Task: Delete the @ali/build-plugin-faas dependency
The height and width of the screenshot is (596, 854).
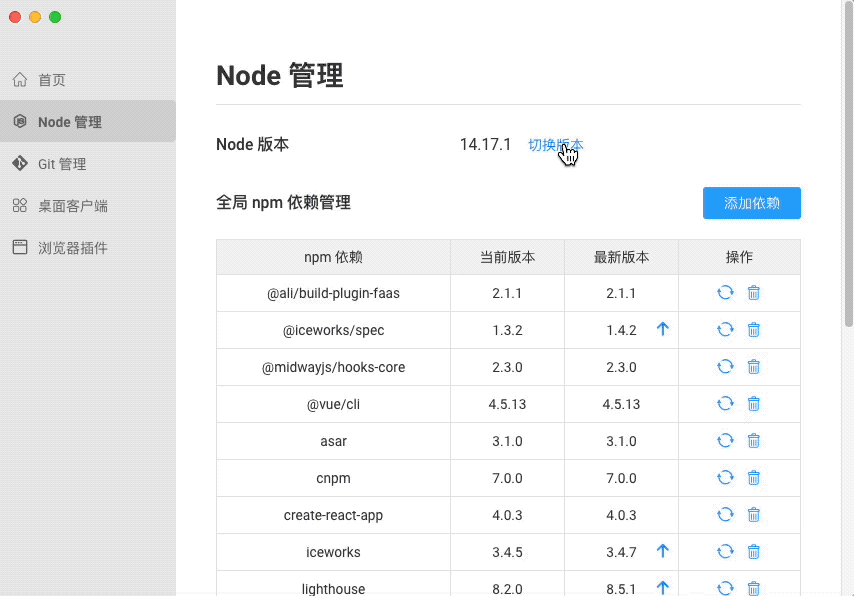Action: tap(753, 292)
